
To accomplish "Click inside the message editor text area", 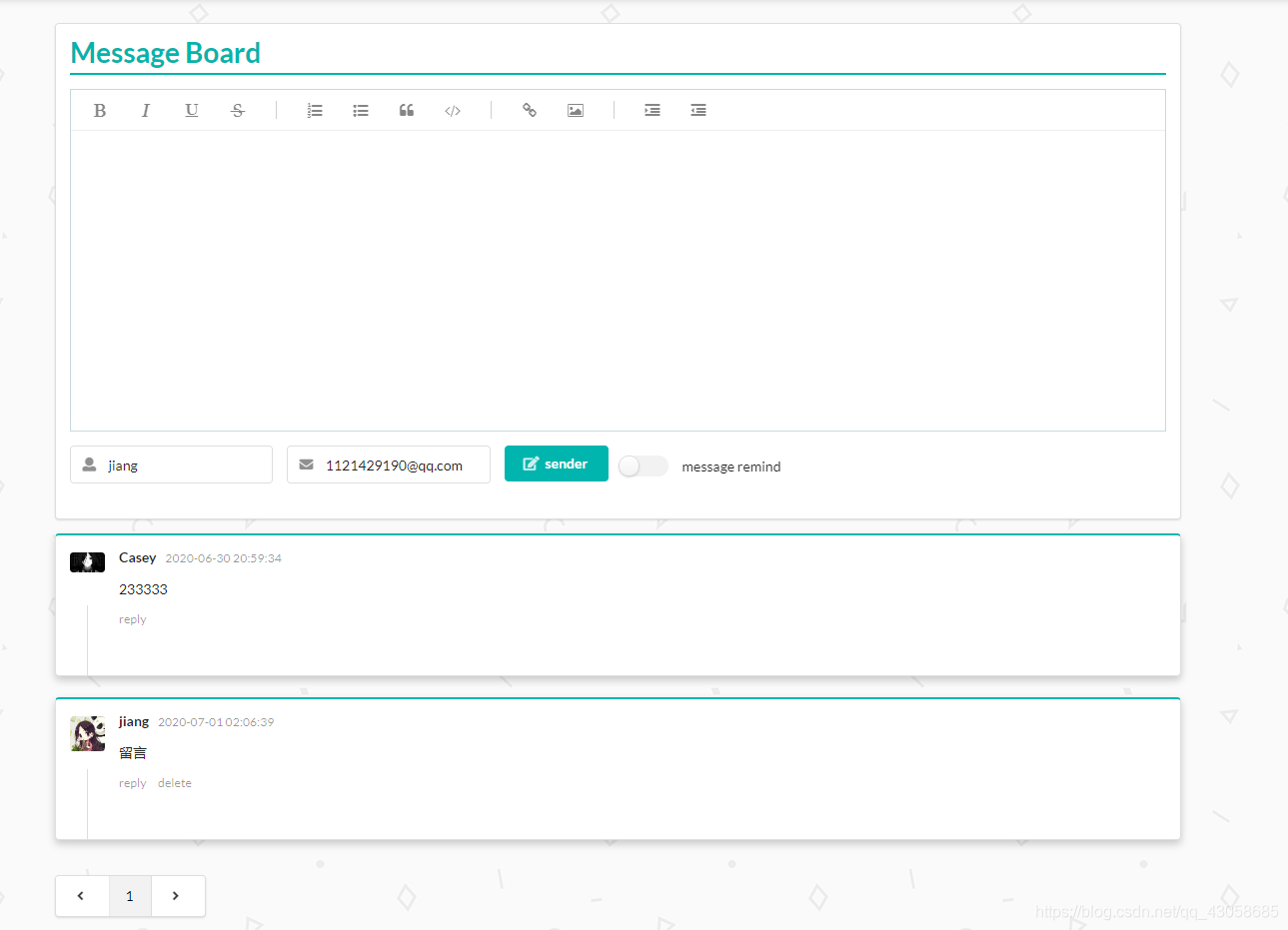I will pyautogui.click(x=618, y=281).
